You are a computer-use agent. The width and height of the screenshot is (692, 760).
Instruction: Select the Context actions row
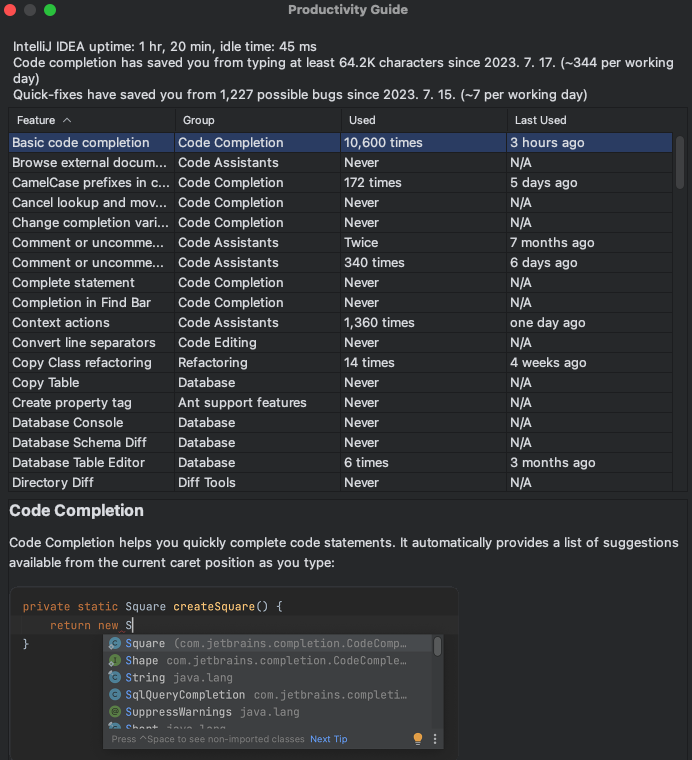coord(340,322)
